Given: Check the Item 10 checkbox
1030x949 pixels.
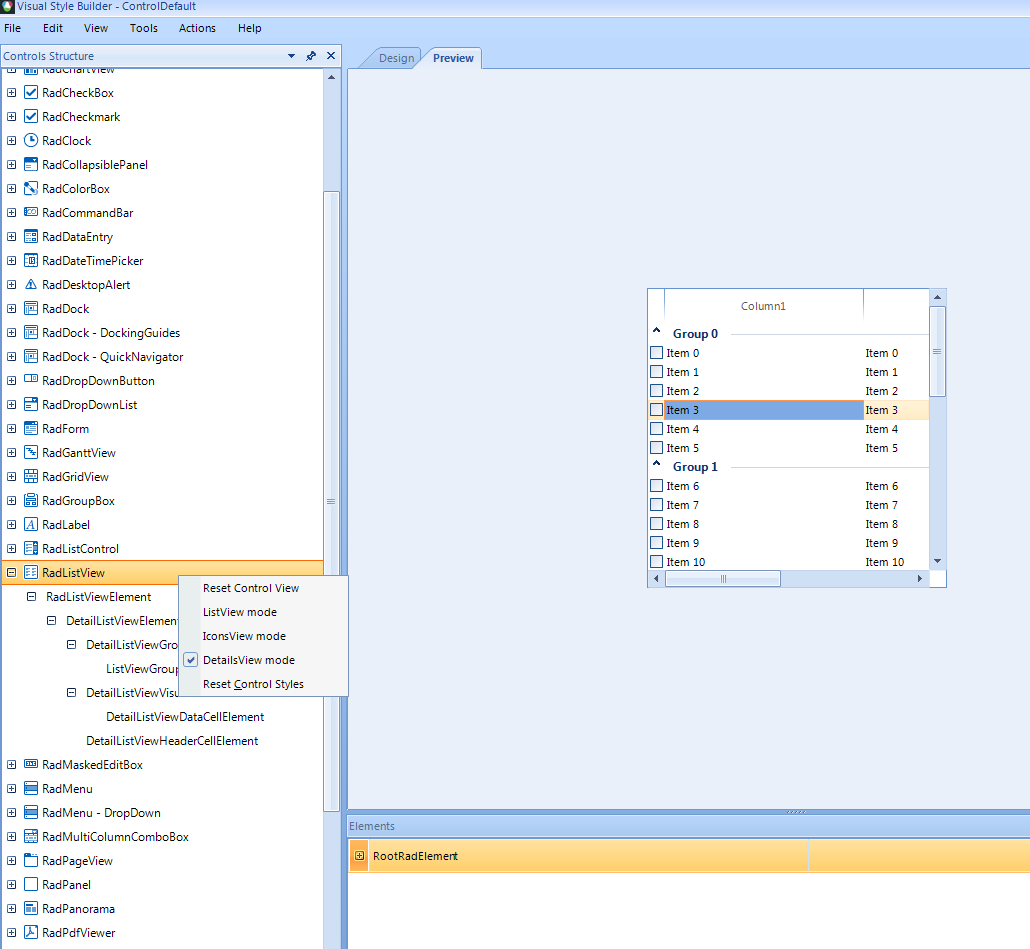Looking at the screenshot, I should [x=656, y=562].
